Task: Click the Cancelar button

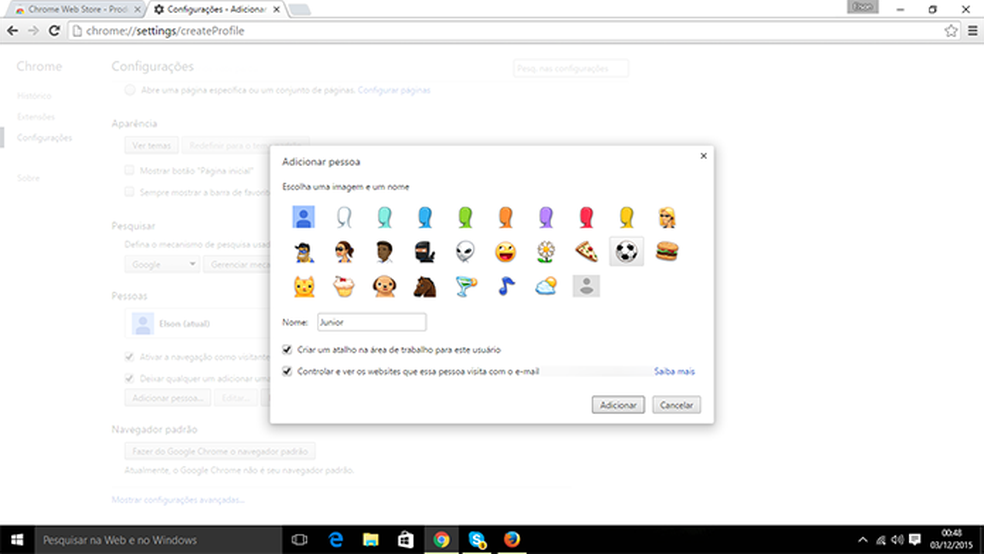Action: point(676,405)
